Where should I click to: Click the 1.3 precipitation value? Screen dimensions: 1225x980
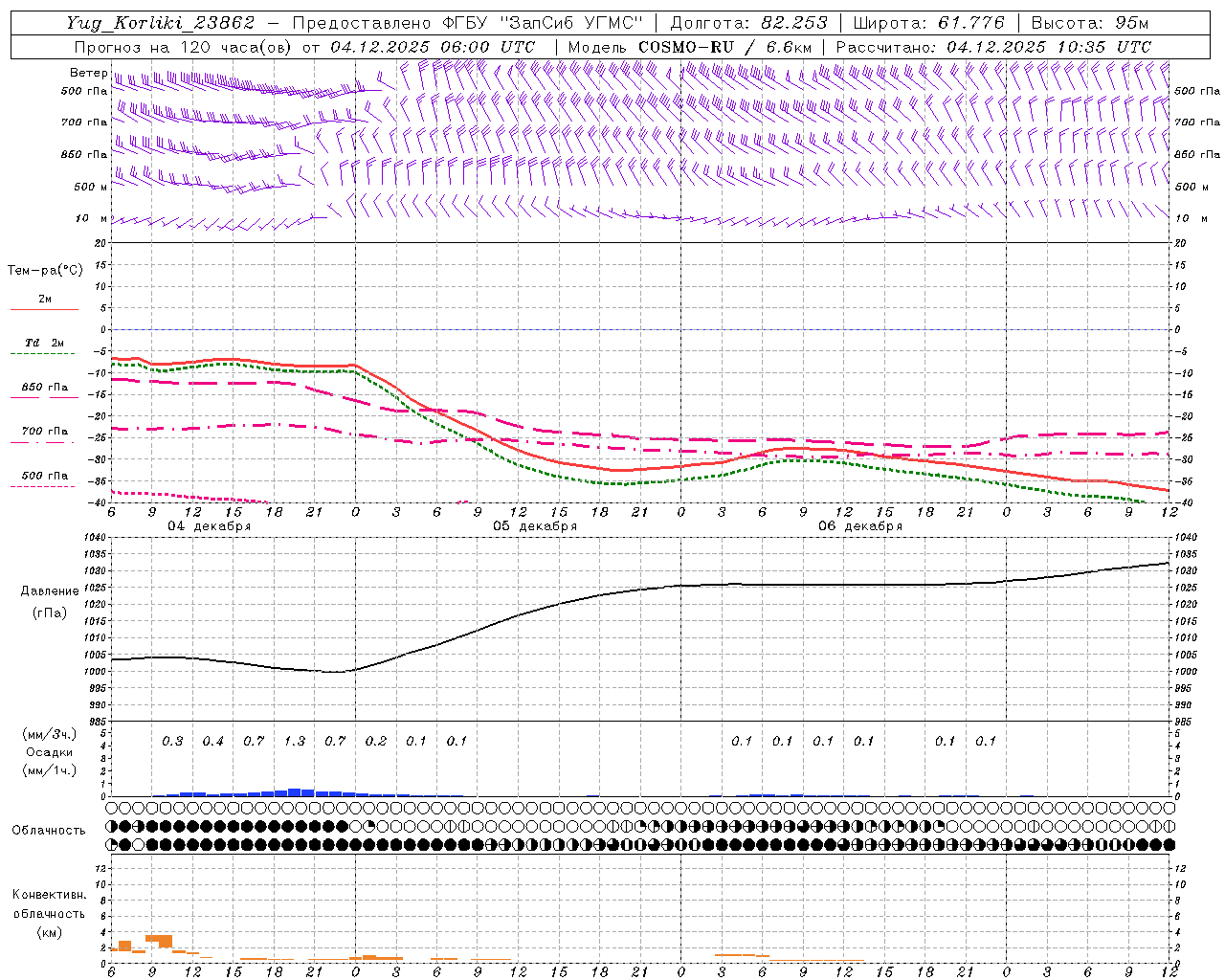[295, 741]
